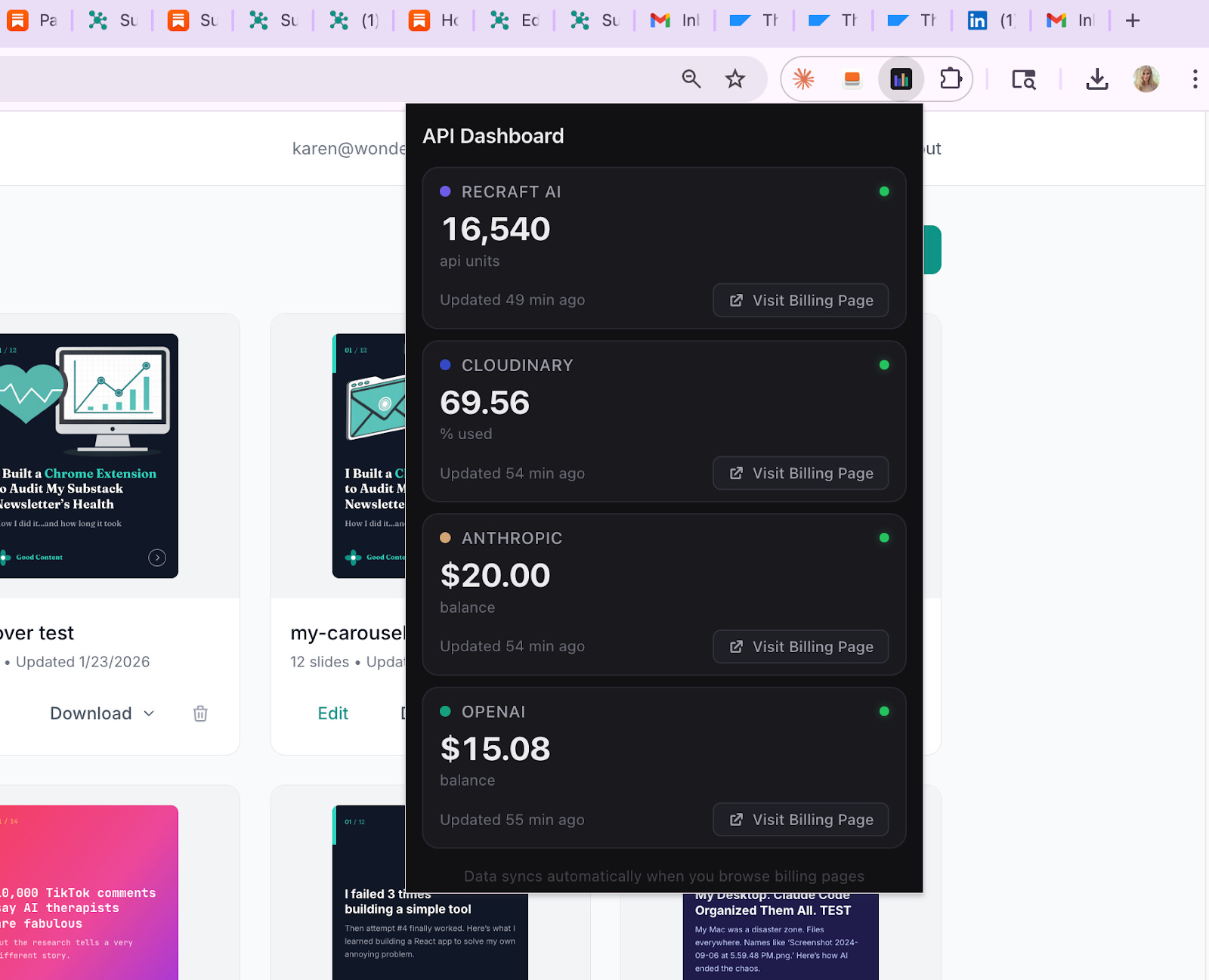Click the '12 slides' label on my-carousel
Viewport: 1209px width, 980px height.
[x=320, y=662]
